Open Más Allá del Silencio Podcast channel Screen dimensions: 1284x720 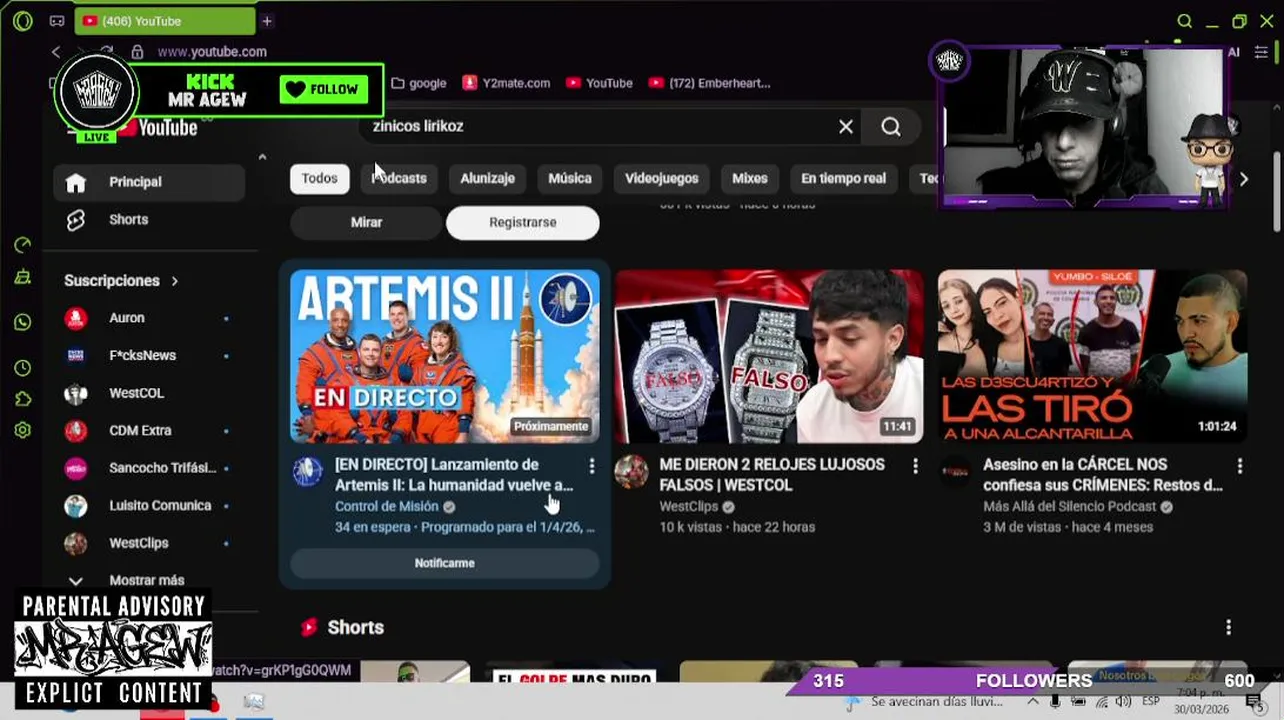pyautogui.click(x=1070, y=506)
